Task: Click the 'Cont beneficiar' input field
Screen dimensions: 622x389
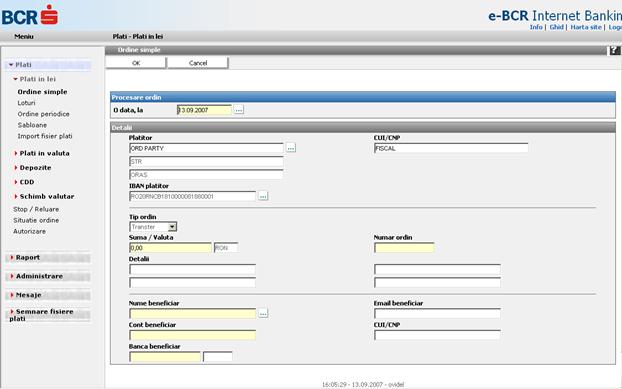Action: (x=192, y=335)
